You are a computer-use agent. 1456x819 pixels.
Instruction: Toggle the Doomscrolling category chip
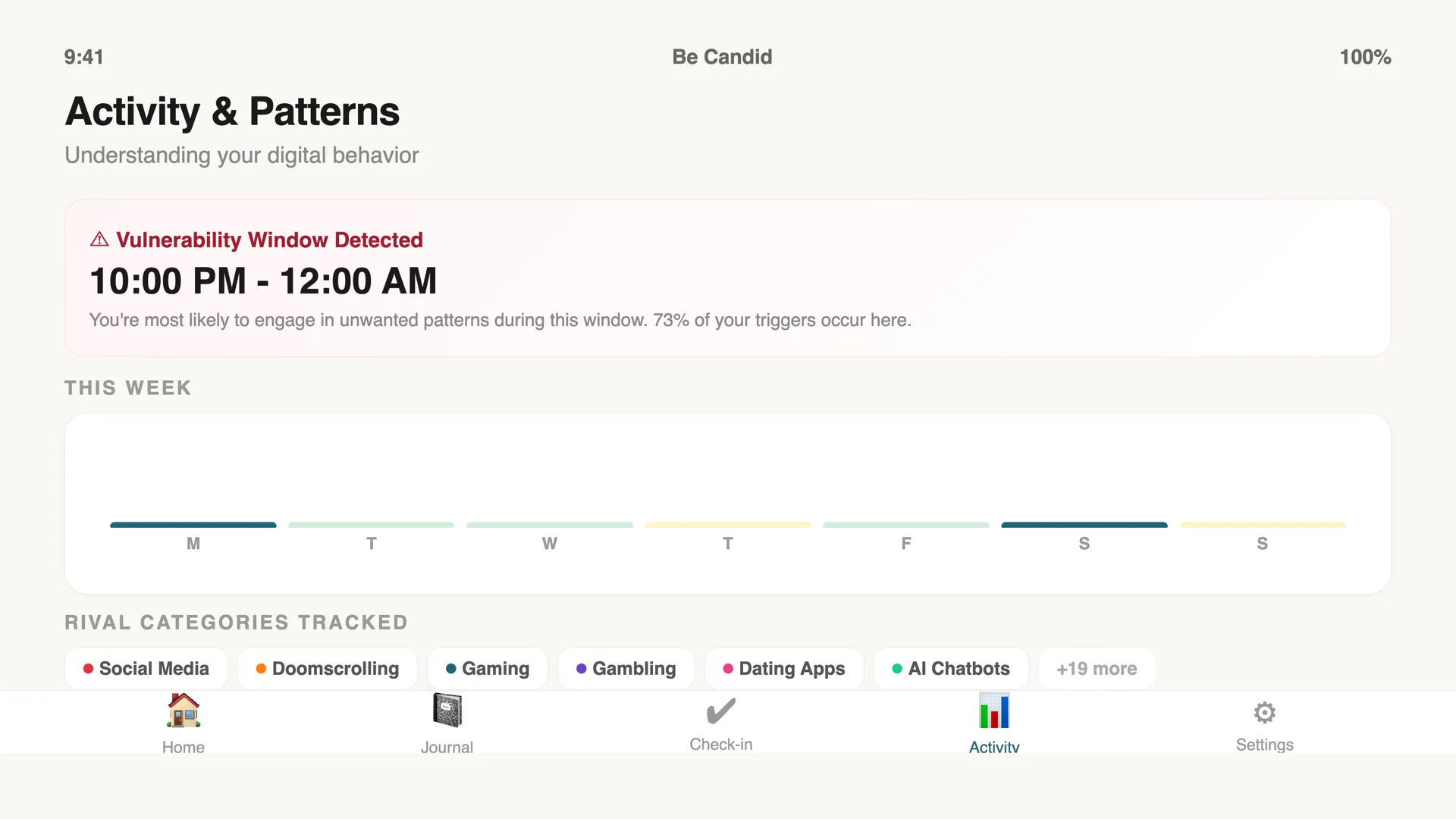click(328, 669)
